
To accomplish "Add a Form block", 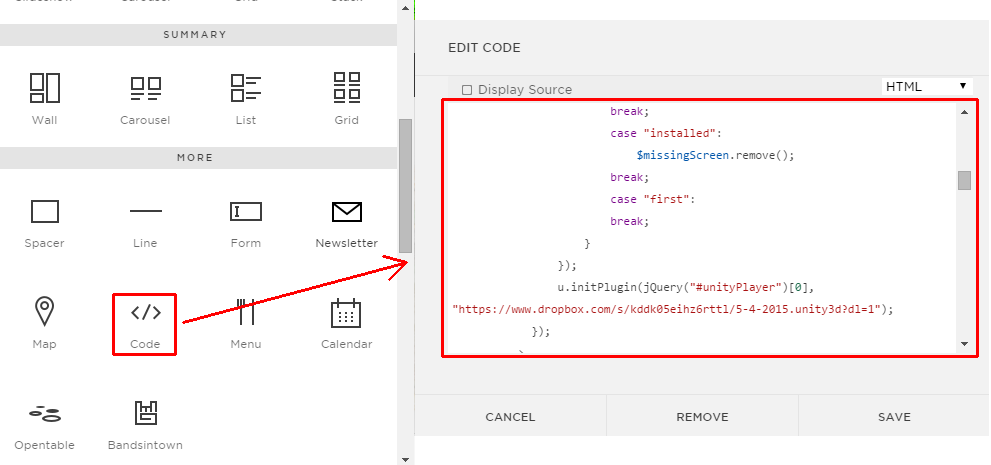I will [x=246, y=211].
